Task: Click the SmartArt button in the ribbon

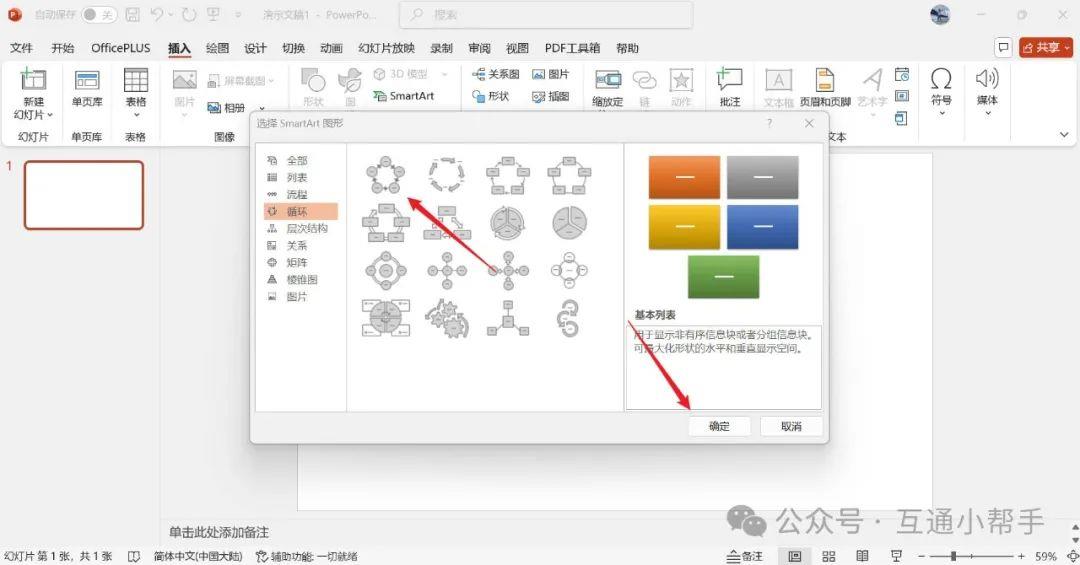Action: 404,96
